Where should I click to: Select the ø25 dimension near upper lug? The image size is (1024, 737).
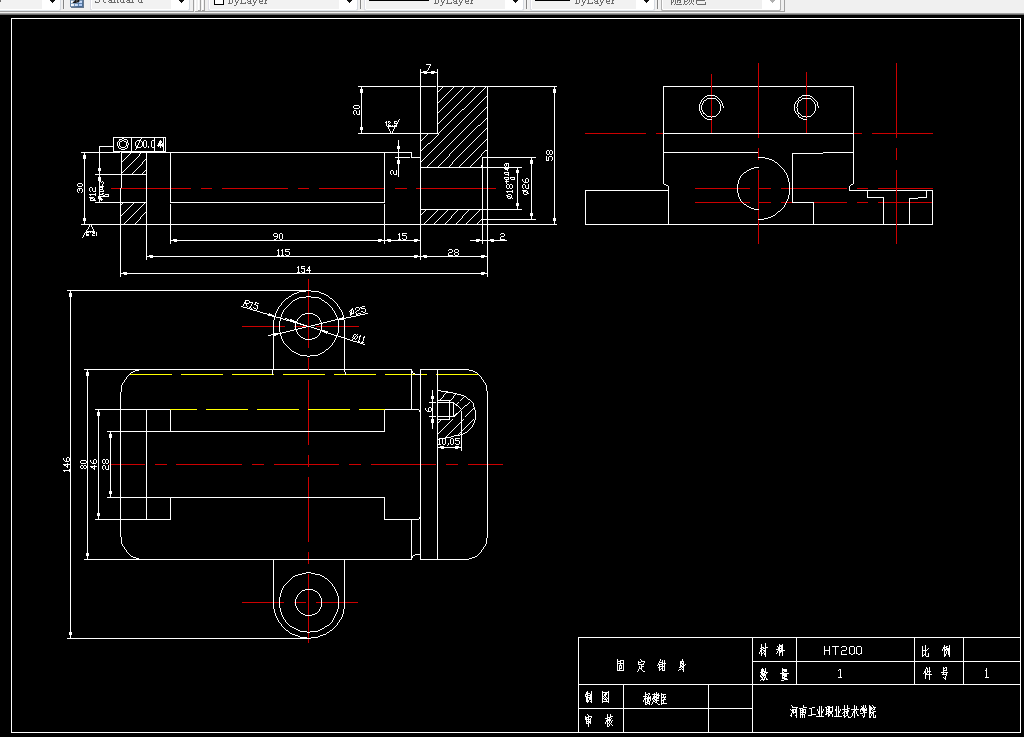point(358,311)
